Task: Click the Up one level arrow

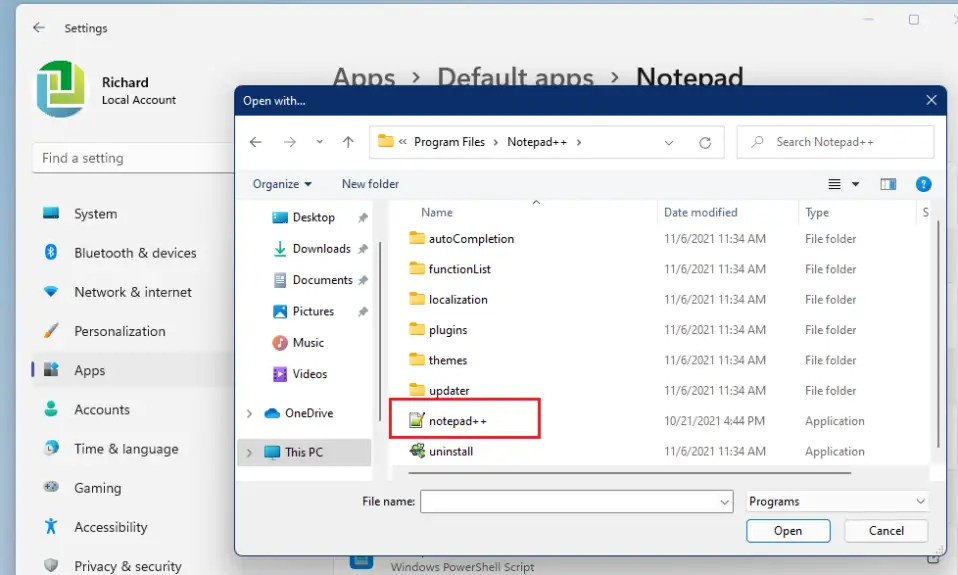Action: [348, 143]
